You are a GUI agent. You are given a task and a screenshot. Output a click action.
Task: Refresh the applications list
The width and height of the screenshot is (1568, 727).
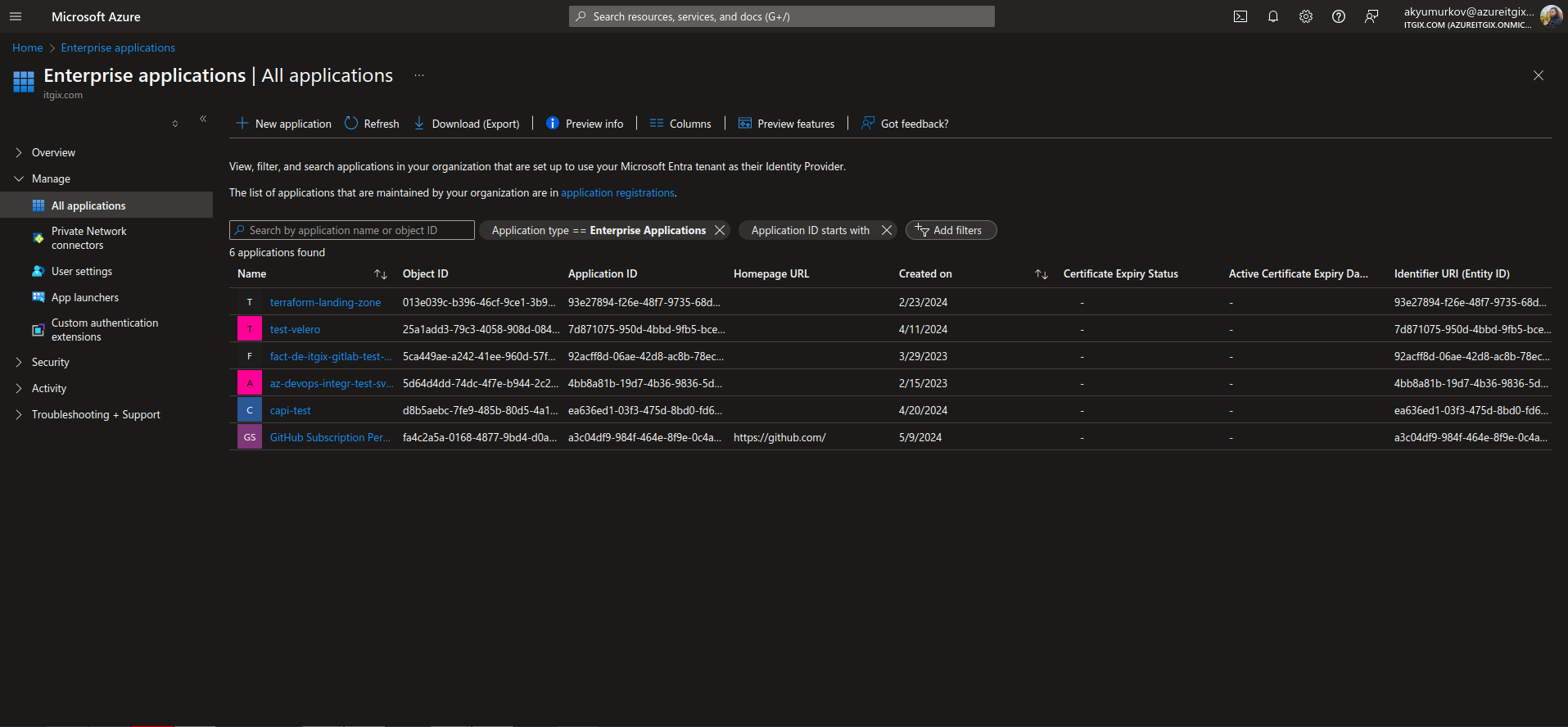coord(372,124)
